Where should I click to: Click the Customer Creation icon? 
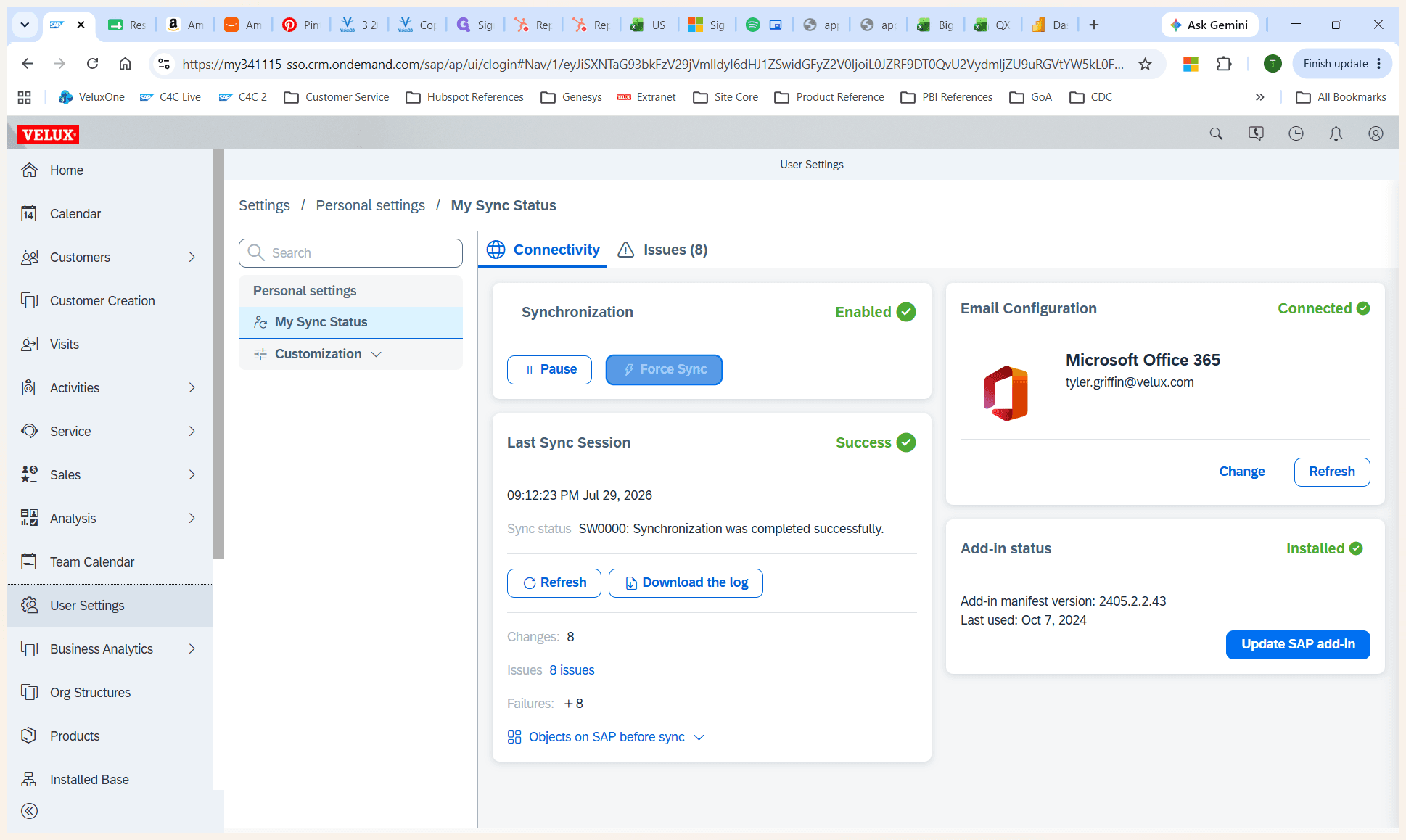[x=29, y=301]
